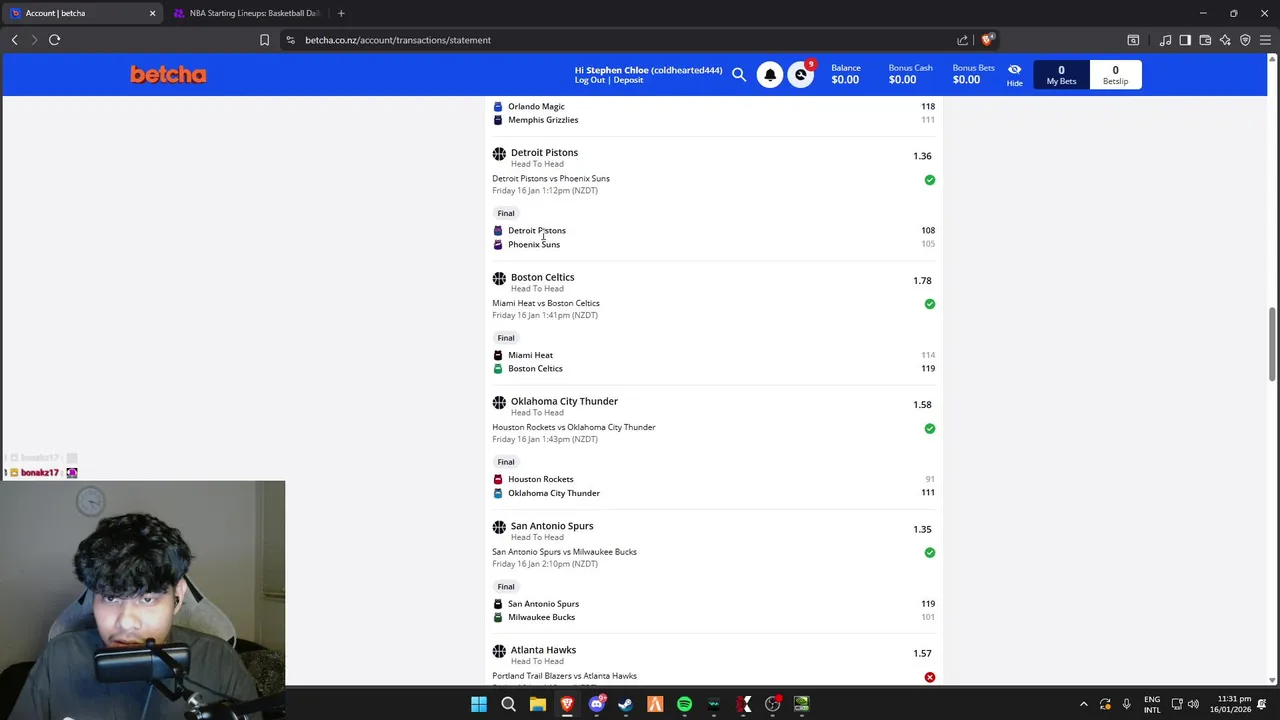
Task: Bookmark this page
Action: (264, 40)
